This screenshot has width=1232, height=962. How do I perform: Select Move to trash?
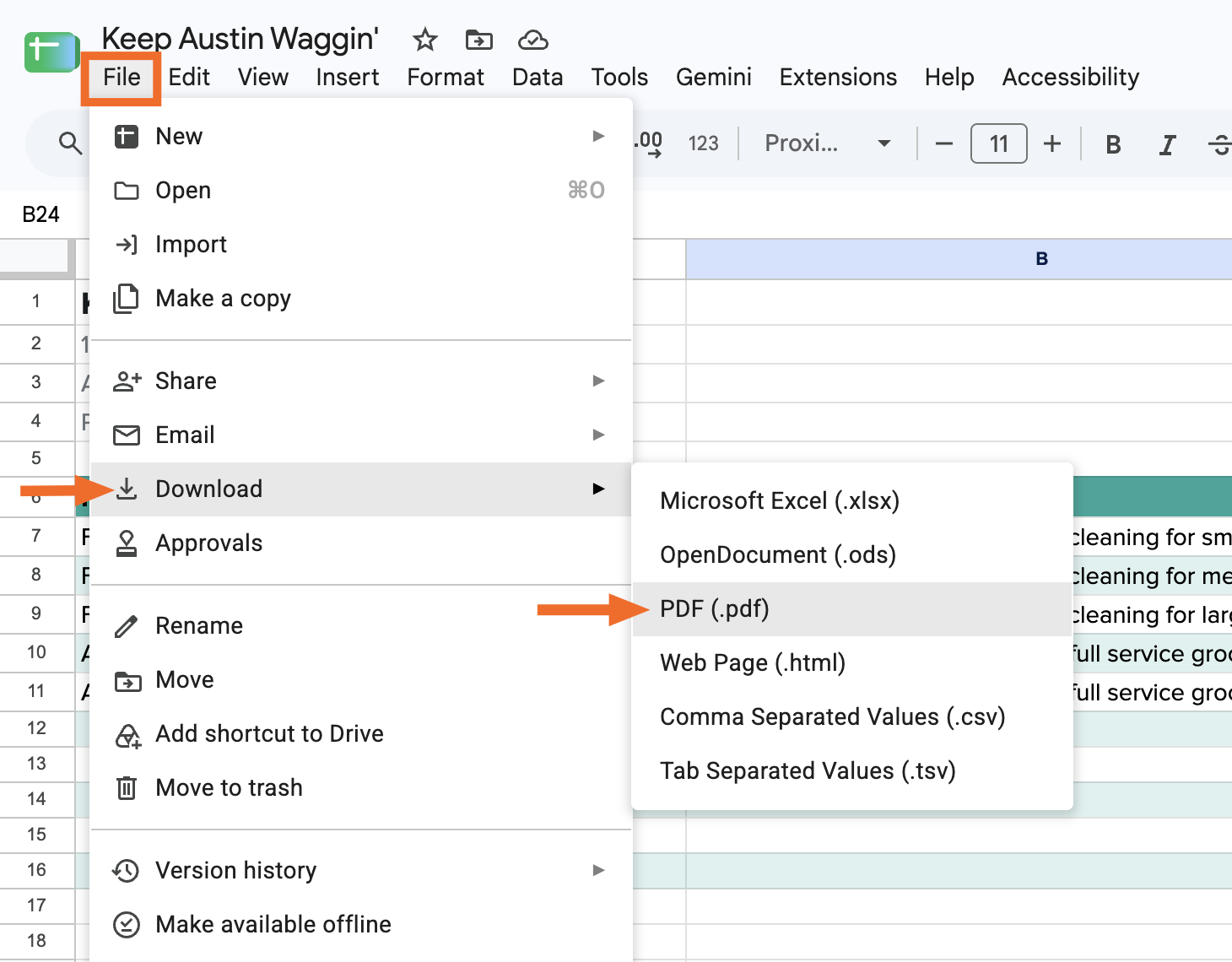[x=361, y=788]
